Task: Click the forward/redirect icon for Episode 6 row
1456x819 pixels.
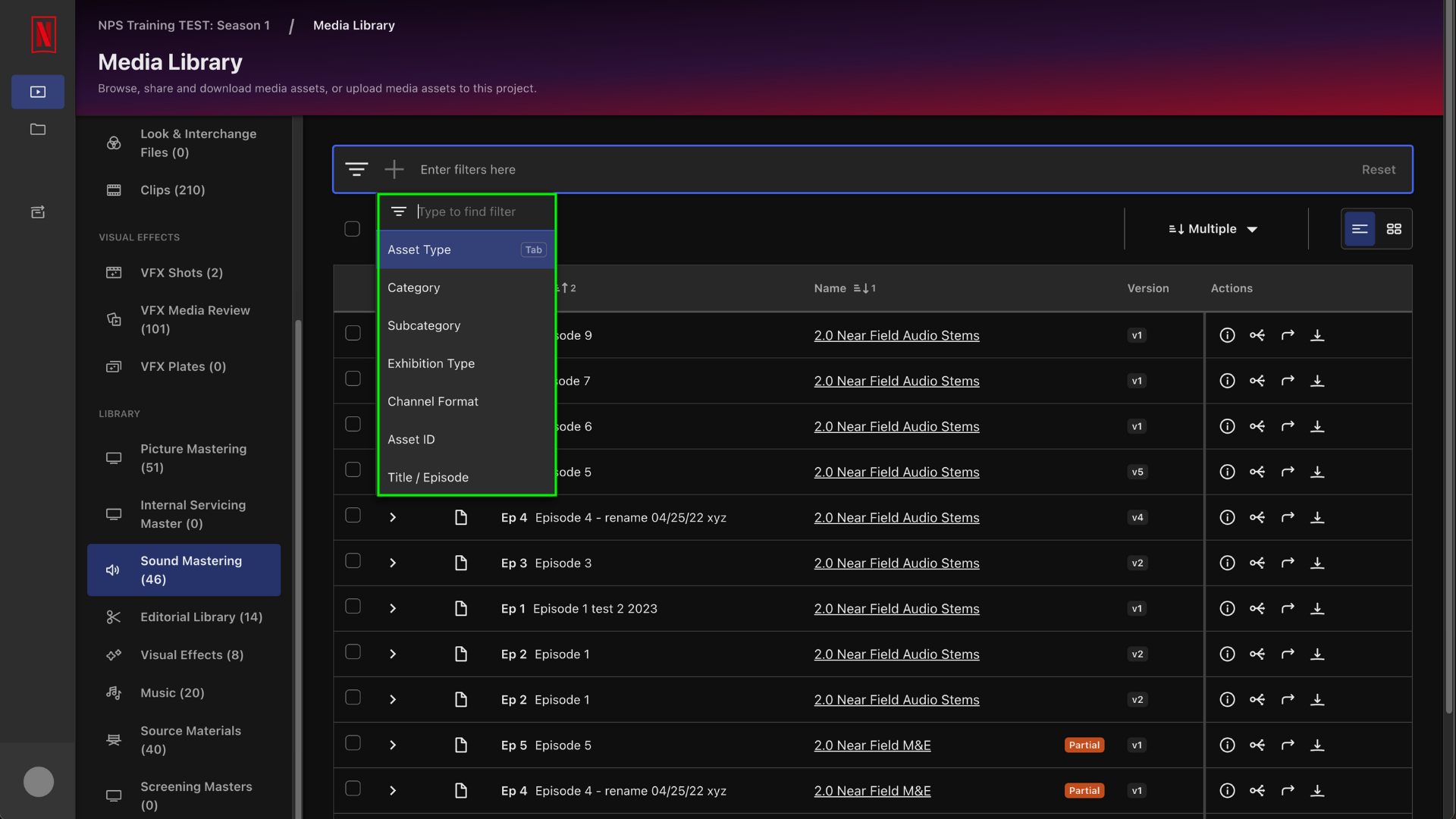Action: [1288, 426]
